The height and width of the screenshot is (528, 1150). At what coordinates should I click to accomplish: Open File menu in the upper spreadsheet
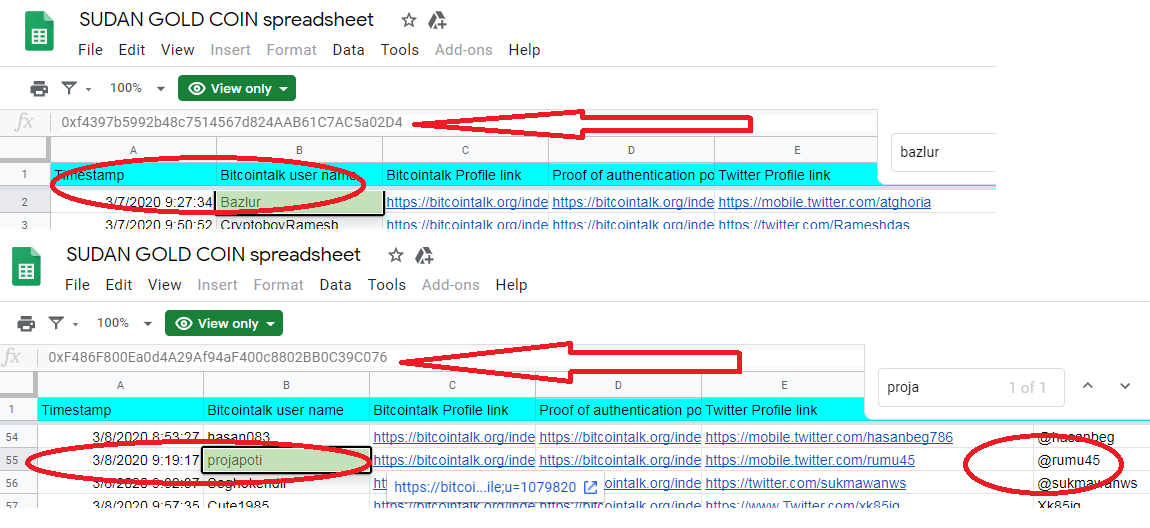[90, 50]
